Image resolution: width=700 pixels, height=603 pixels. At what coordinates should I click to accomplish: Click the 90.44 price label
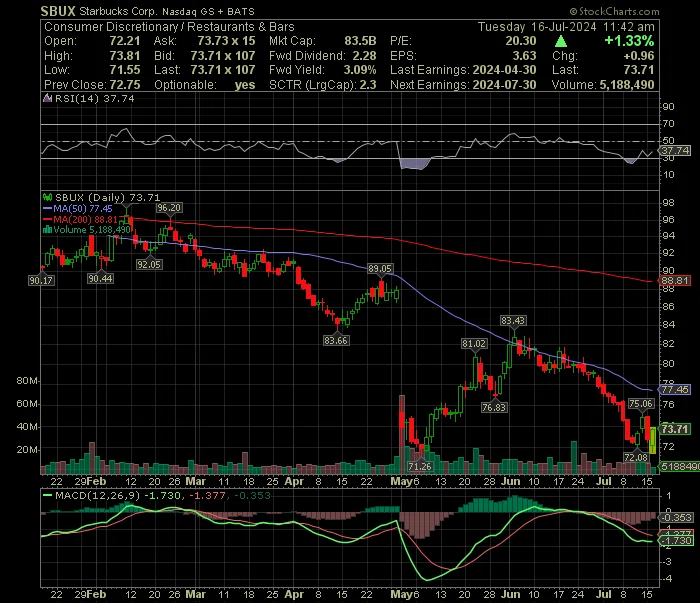click(x=100, y=279)
